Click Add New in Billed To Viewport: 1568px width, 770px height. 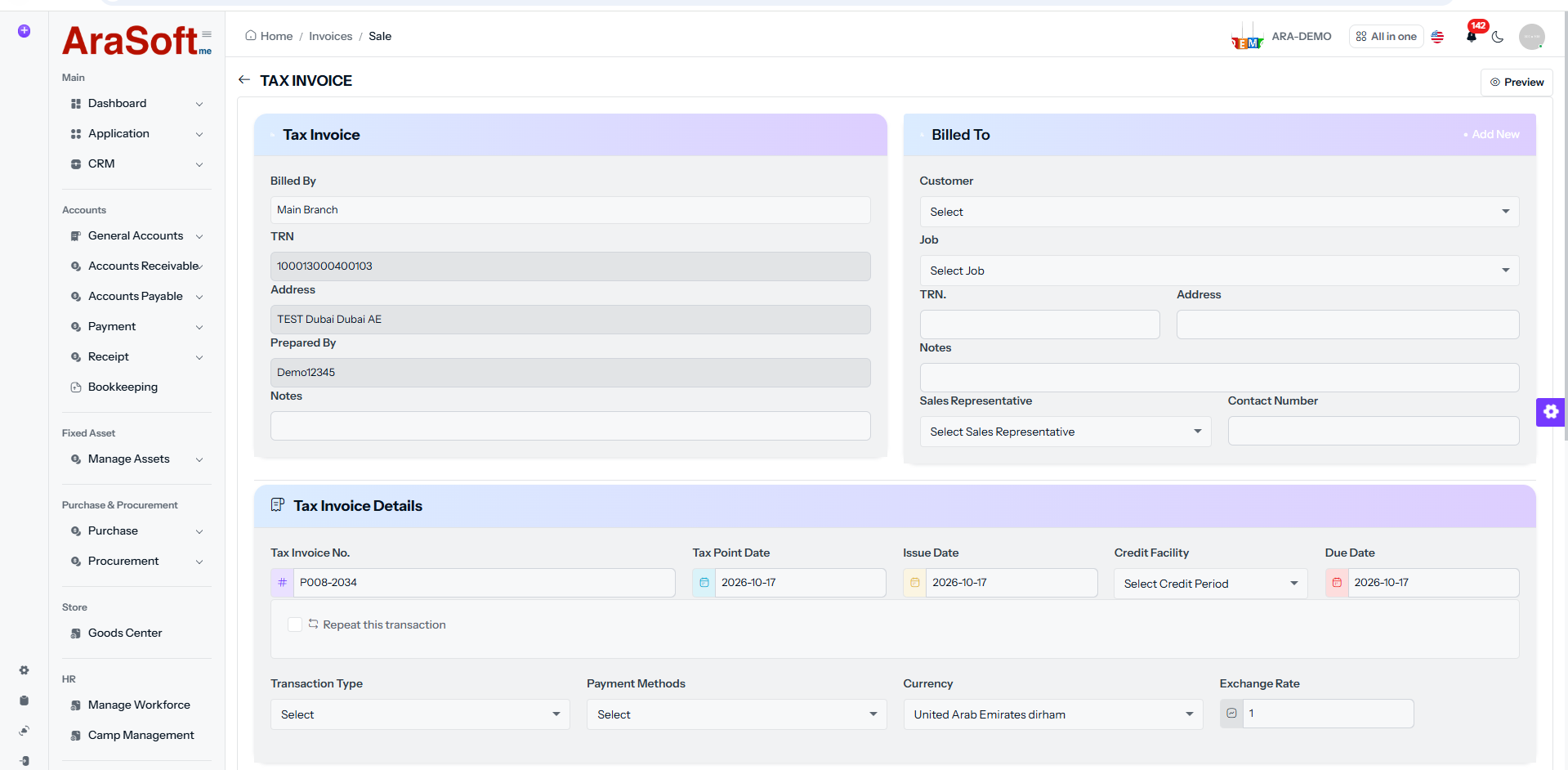pyautogui.click(x=1491, y=134)
